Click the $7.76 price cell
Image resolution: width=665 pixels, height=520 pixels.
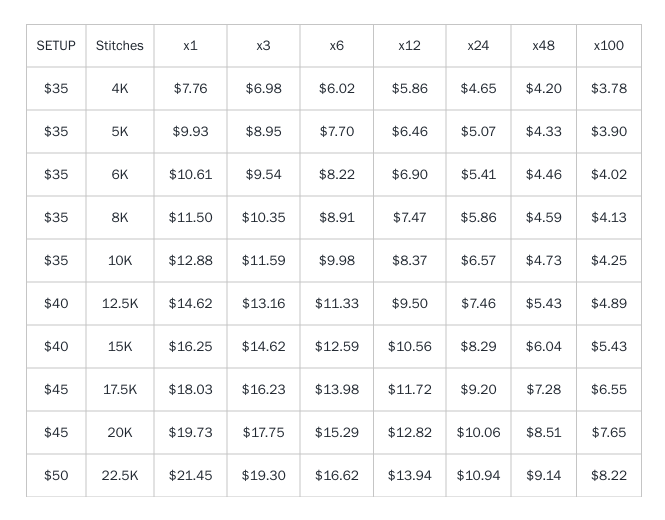tap(190, 88)
